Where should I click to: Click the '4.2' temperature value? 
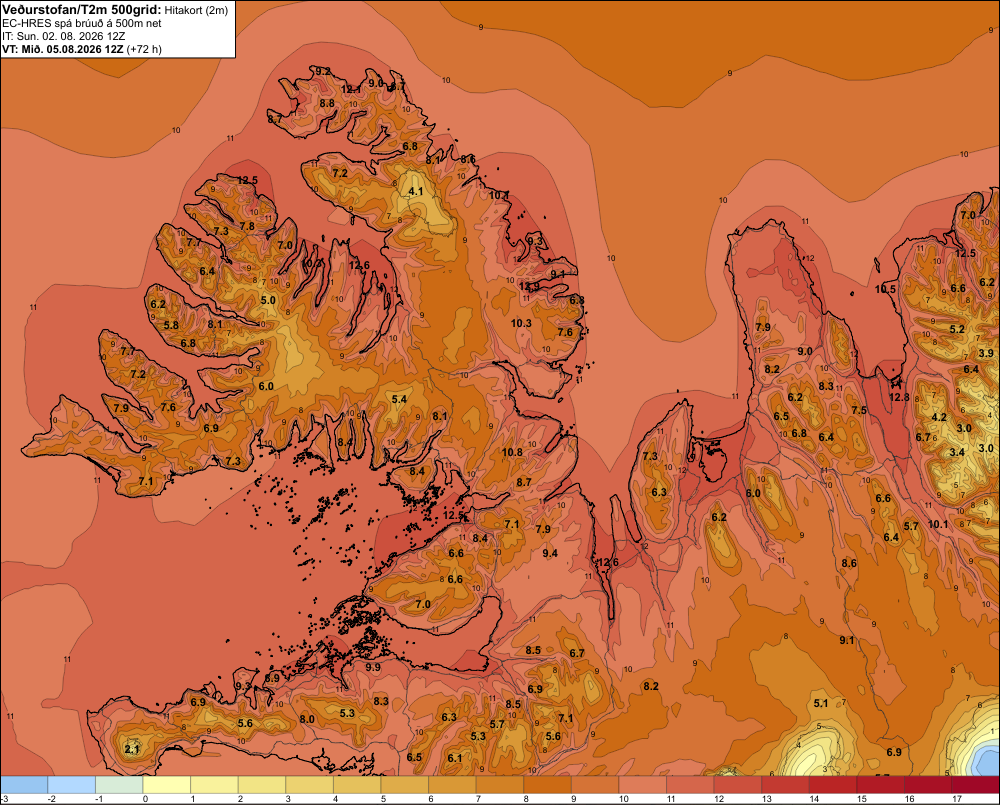point(939,417)
